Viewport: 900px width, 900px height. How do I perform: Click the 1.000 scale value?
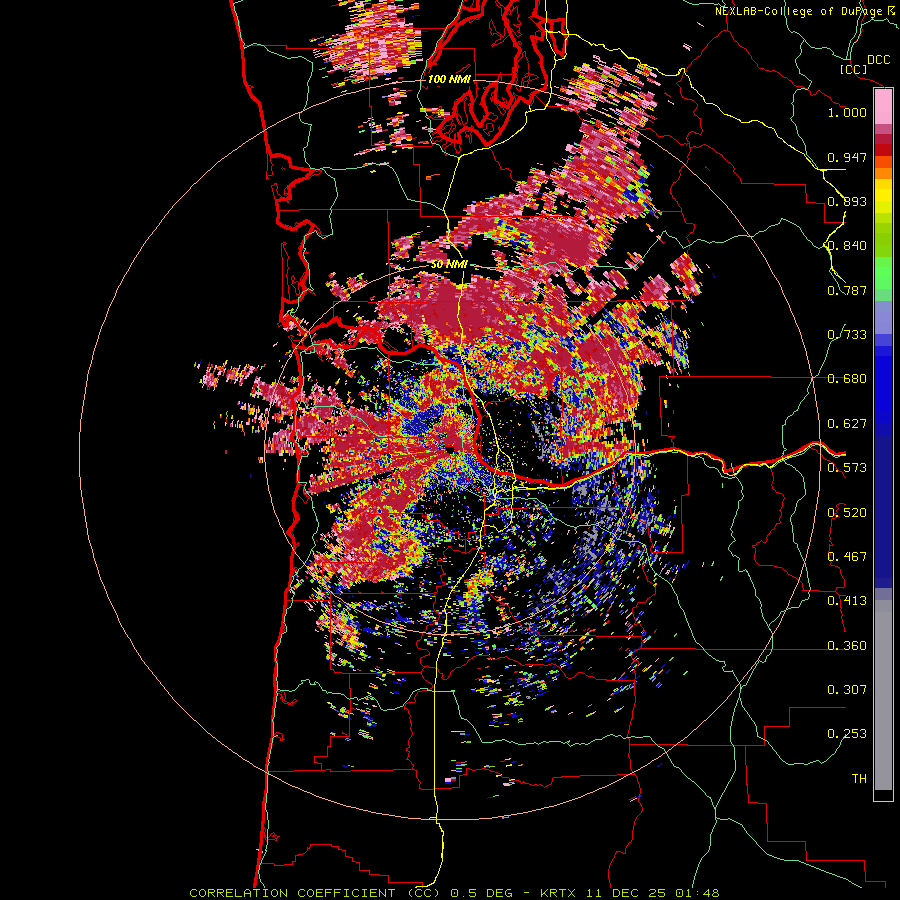(847, 112)
